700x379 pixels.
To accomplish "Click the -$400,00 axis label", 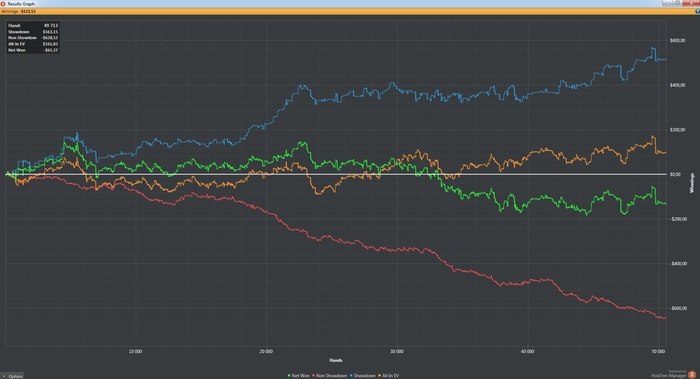I will (678, 263).
